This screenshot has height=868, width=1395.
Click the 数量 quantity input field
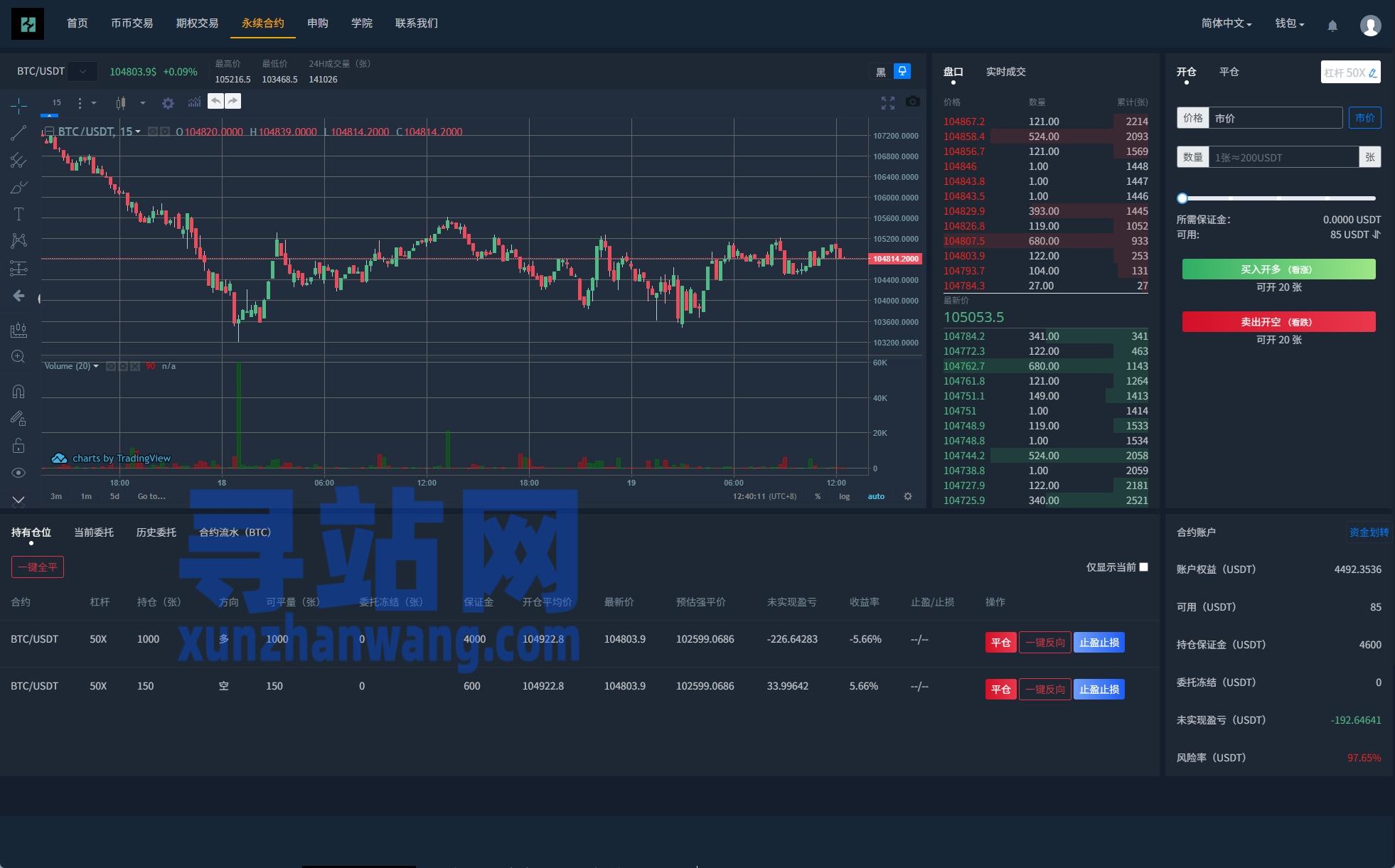click(x=1283, y=157)
